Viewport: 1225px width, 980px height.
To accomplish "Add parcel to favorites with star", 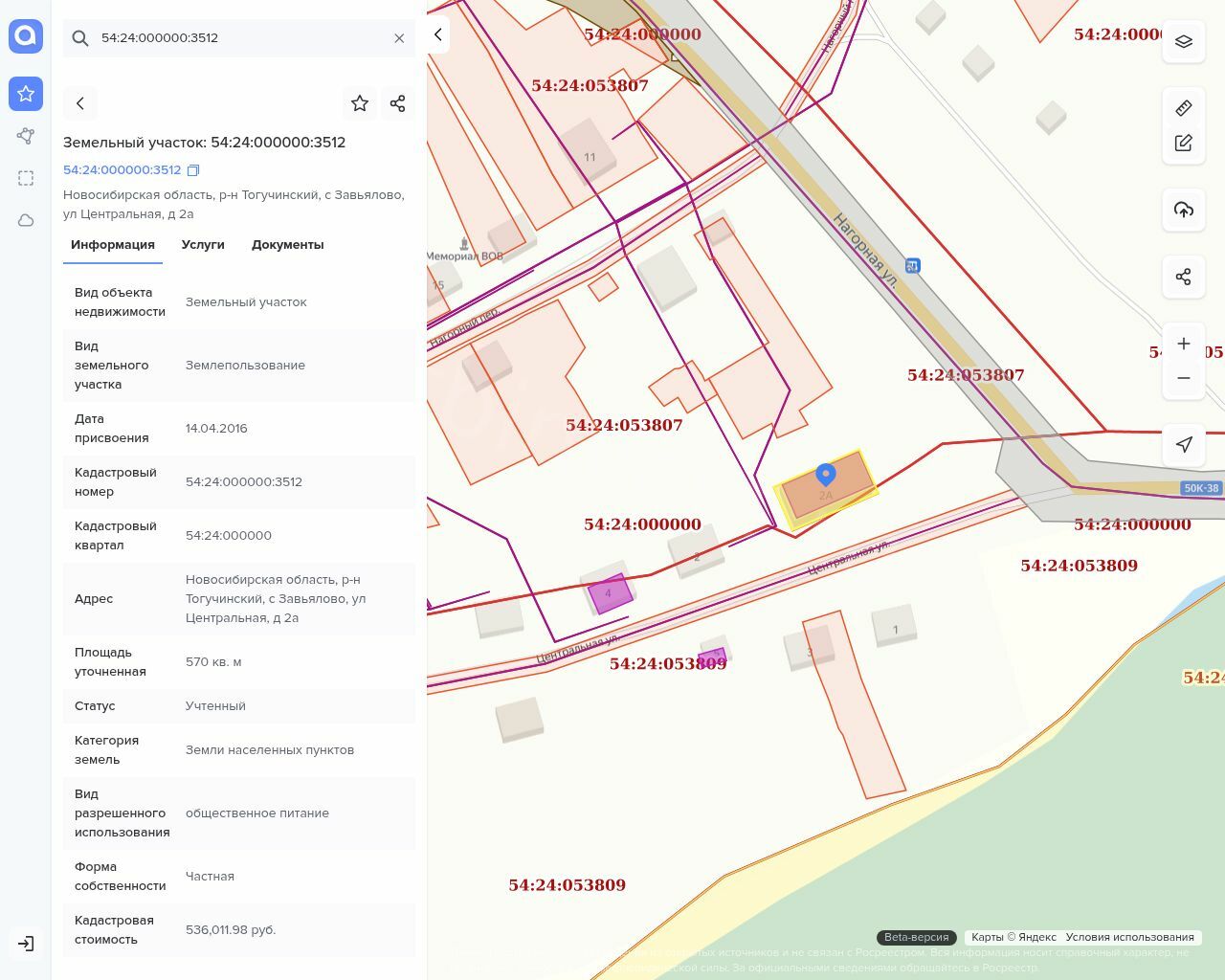I will (x=360, y=103).
